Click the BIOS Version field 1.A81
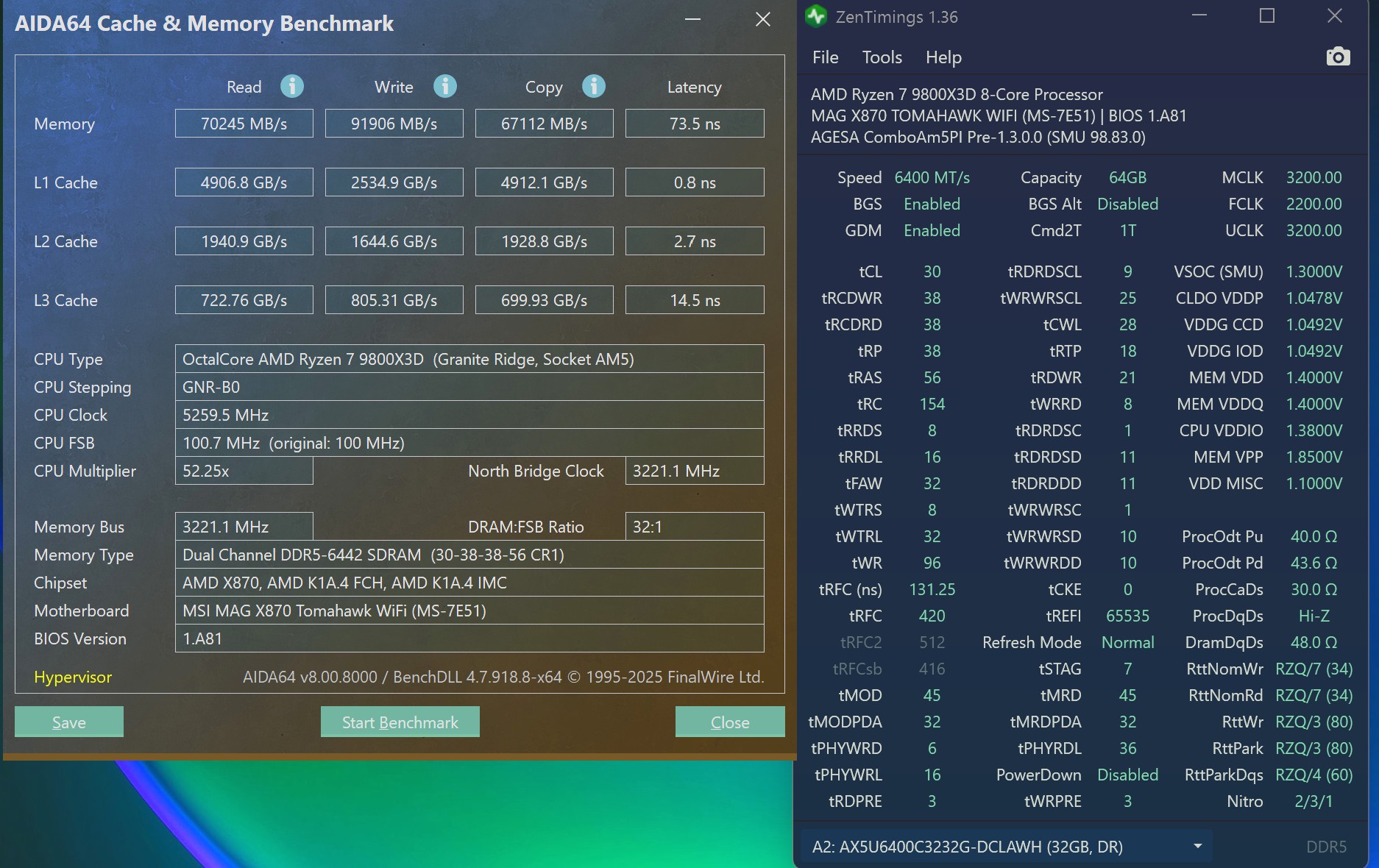 pyautogui.click(x=469, y=638)
